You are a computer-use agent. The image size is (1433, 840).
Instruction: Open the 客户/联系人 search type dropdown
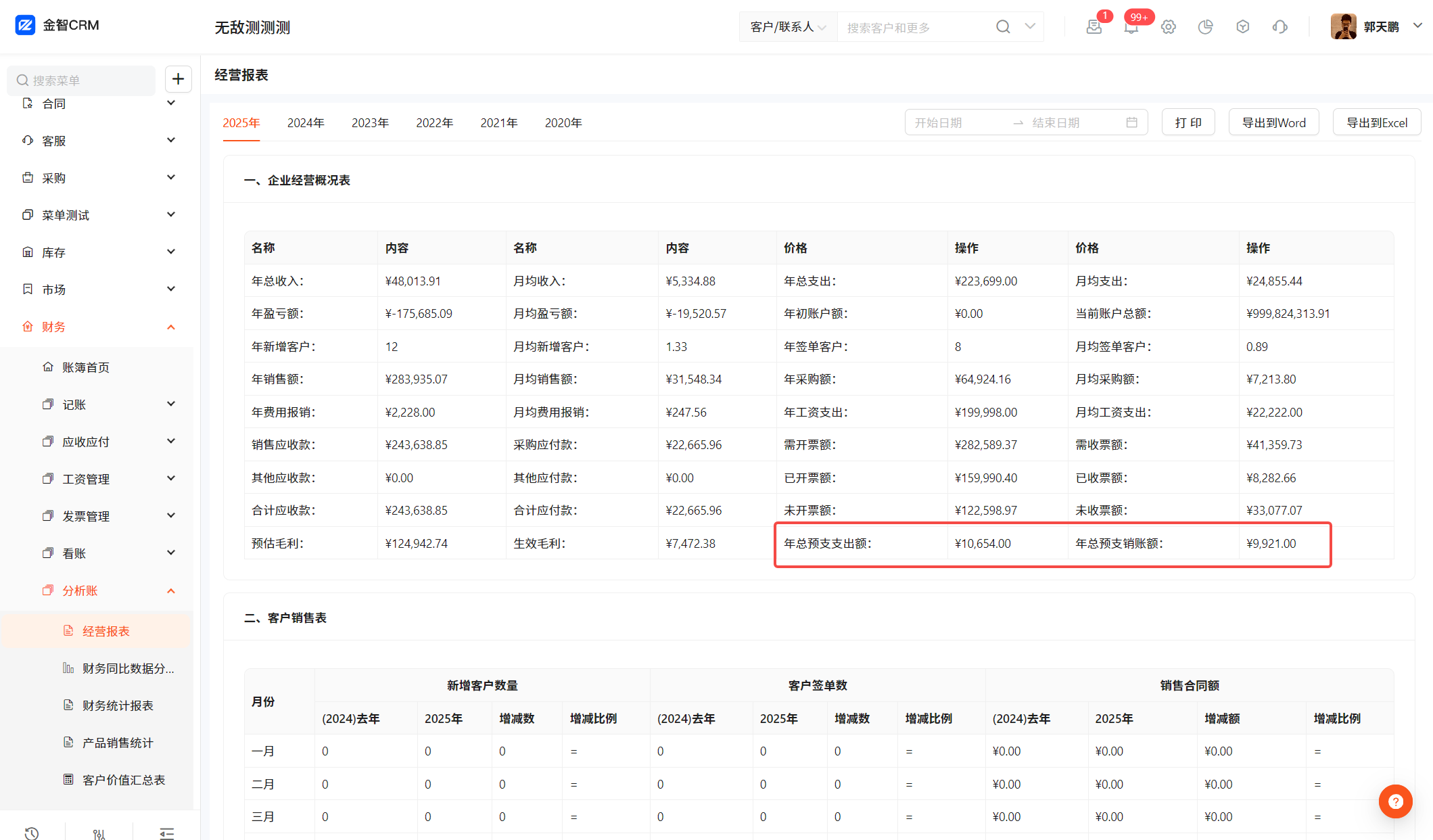[x=788, y=27]
